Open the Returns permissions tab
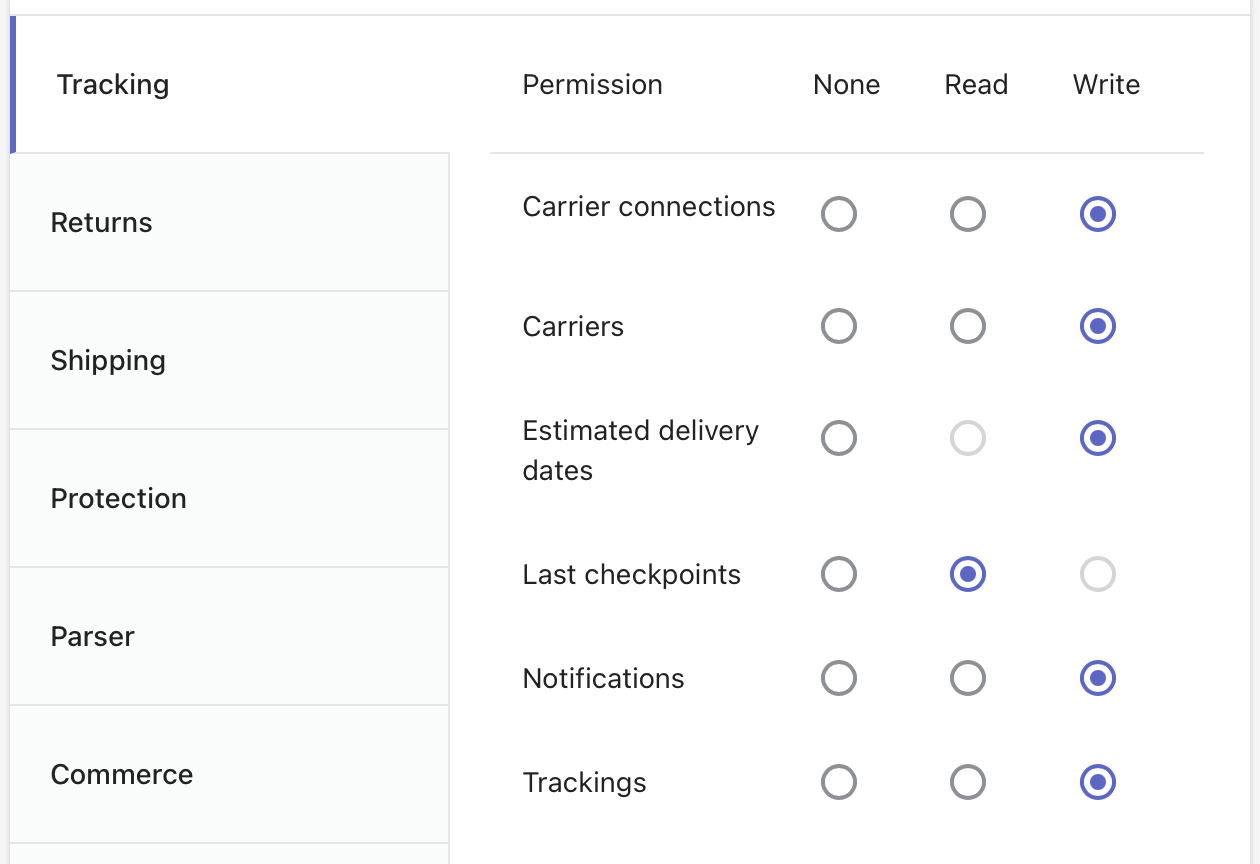 coord(229,222)
